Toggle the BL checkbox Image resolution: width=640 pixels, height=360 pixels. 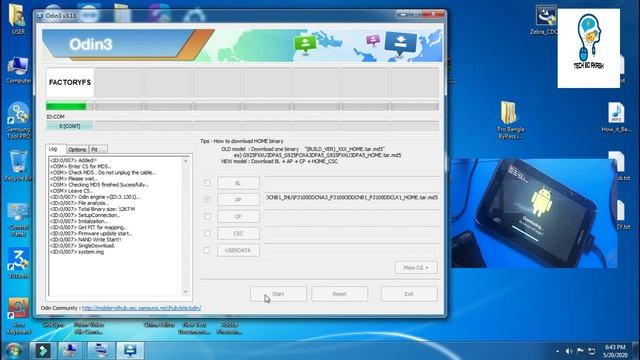pyautogui.click(x=207, y=183)
